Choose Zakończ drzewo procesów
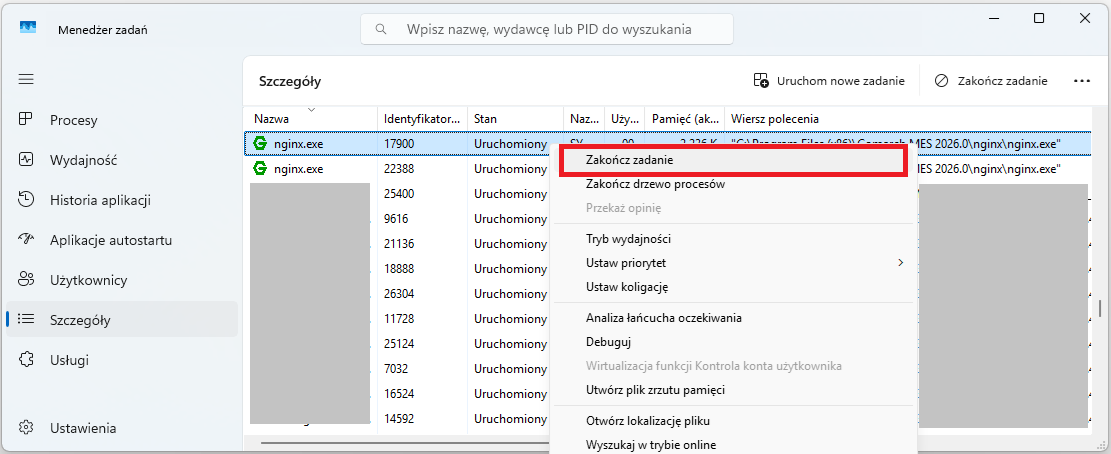Screen dimensions: 1111x454 click(x=733, y=184)
